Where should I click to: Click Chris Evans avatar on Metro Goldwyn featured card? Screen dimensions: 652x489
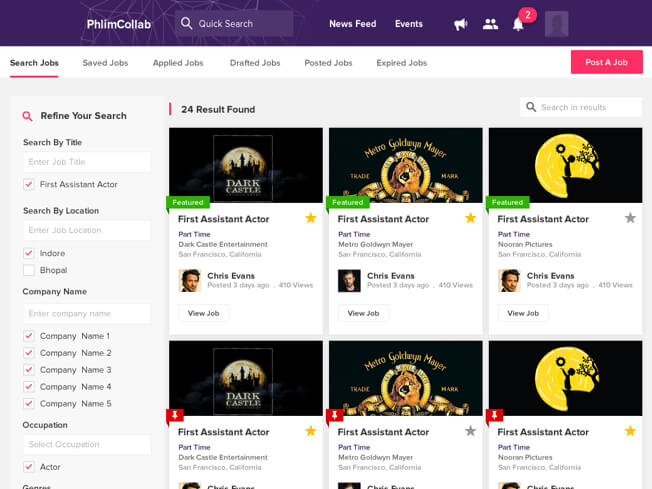[x=349, y=280]
